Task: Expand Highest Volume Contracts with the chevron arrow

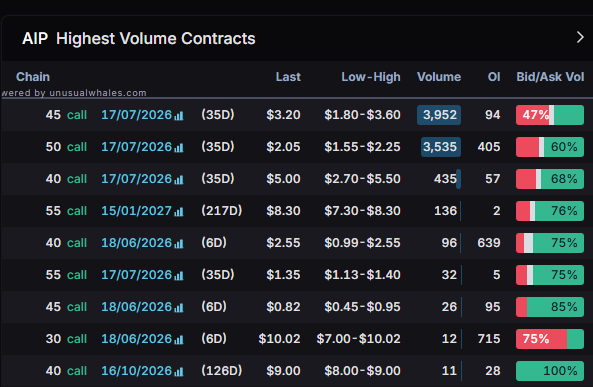Action: (580, 37)
